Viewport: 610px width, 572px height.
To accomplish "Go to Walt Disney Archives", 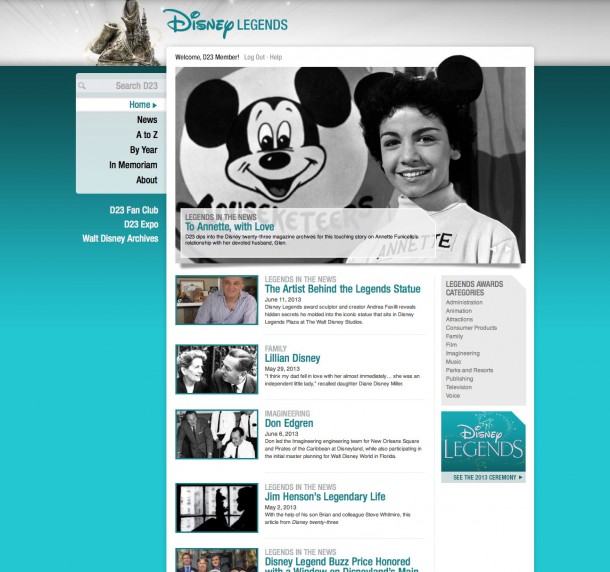I will point(120,239).
